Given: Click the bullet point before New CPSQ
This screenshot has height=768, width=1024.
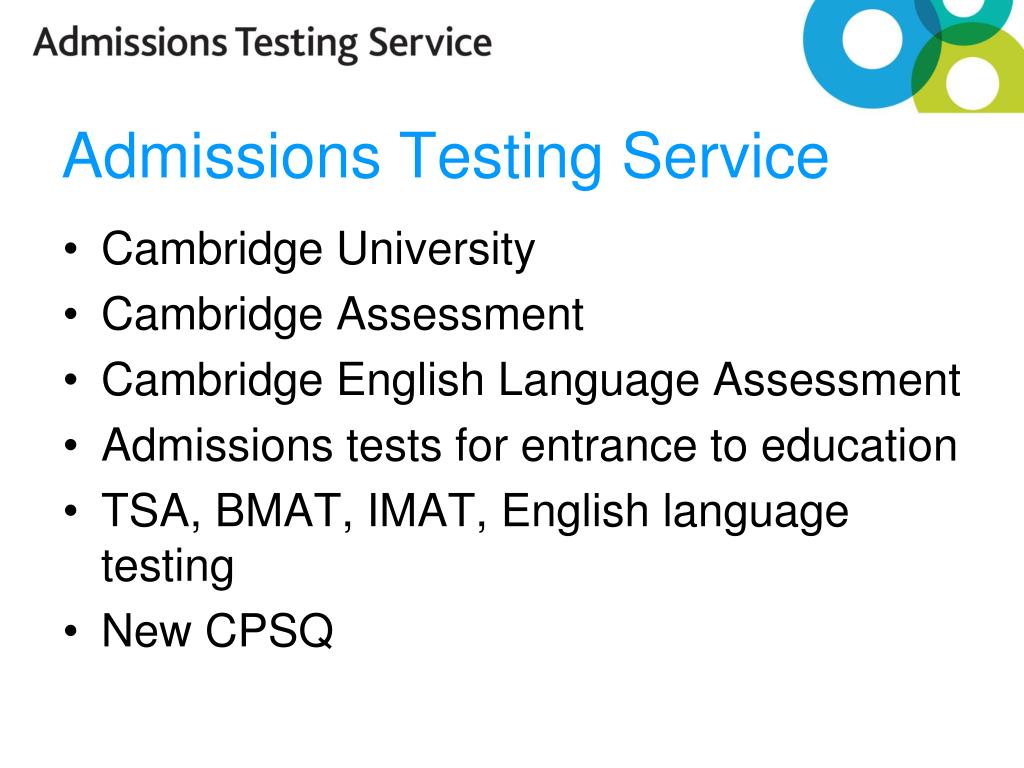Looking at the screenshot, I should tap(71, 631).
